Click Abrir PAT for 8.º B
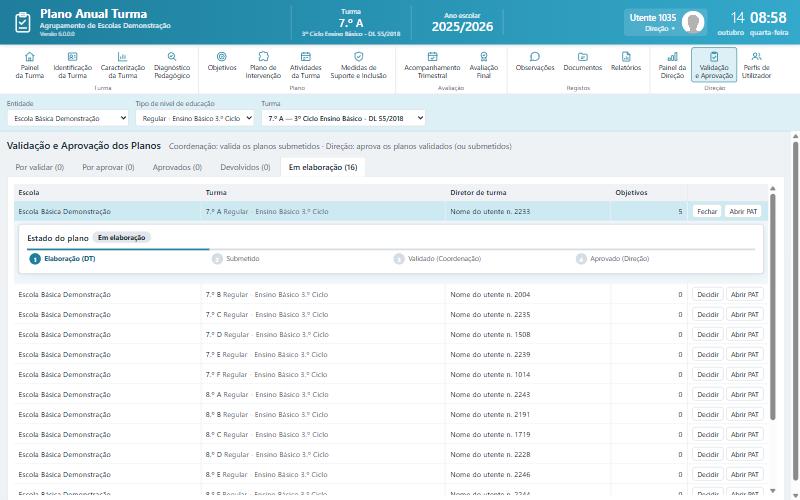Screen dimensions: 800x500 [744, 414]
